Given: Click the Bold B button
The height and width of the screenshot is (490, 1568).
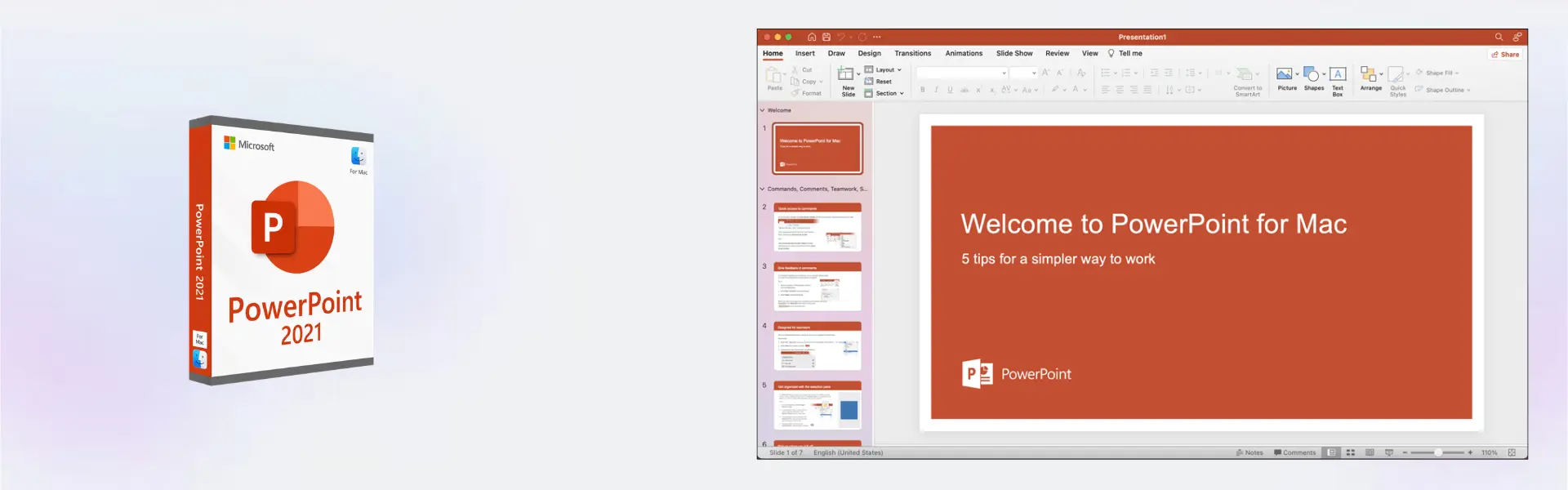Looking at the screenshot, I should coord(923,90).
